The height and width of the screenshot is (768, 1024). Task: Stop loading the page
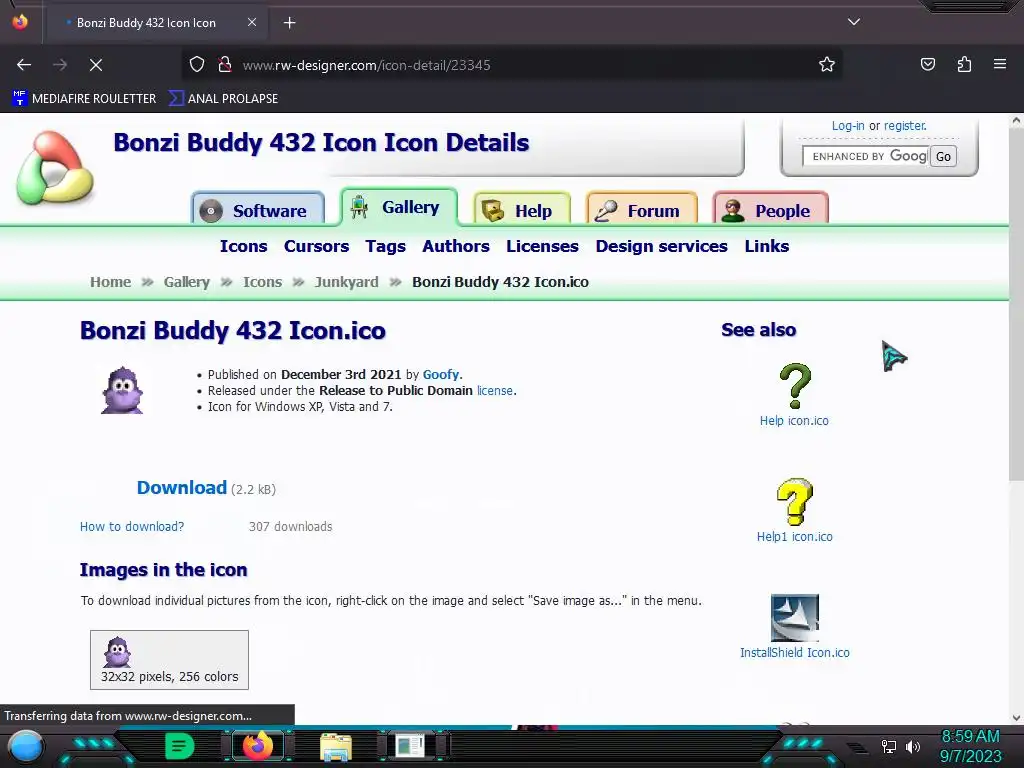(95, 65)
